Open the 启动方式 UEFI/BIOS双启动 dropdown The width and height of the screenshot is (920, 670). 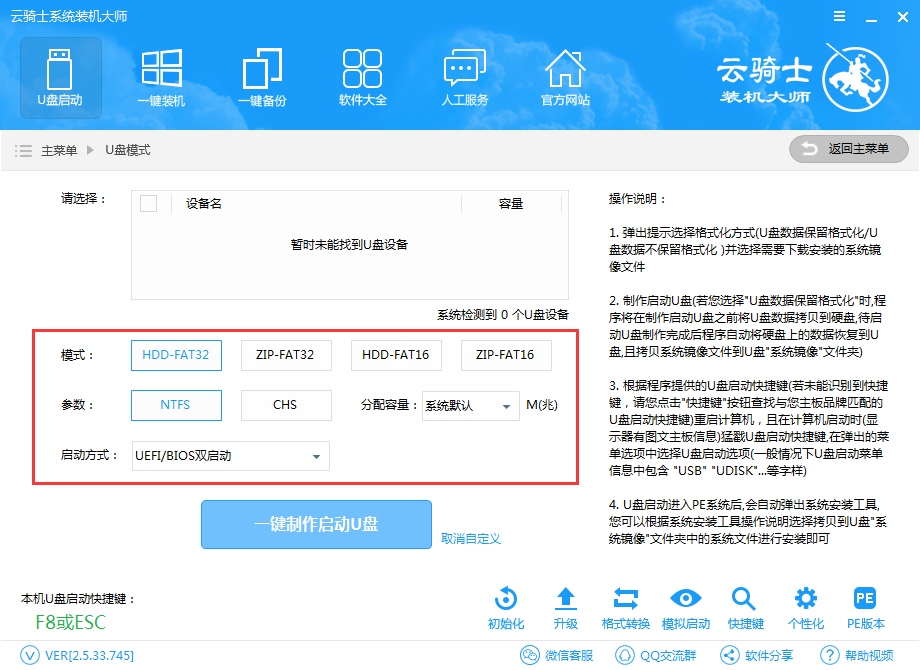point(231,456)
